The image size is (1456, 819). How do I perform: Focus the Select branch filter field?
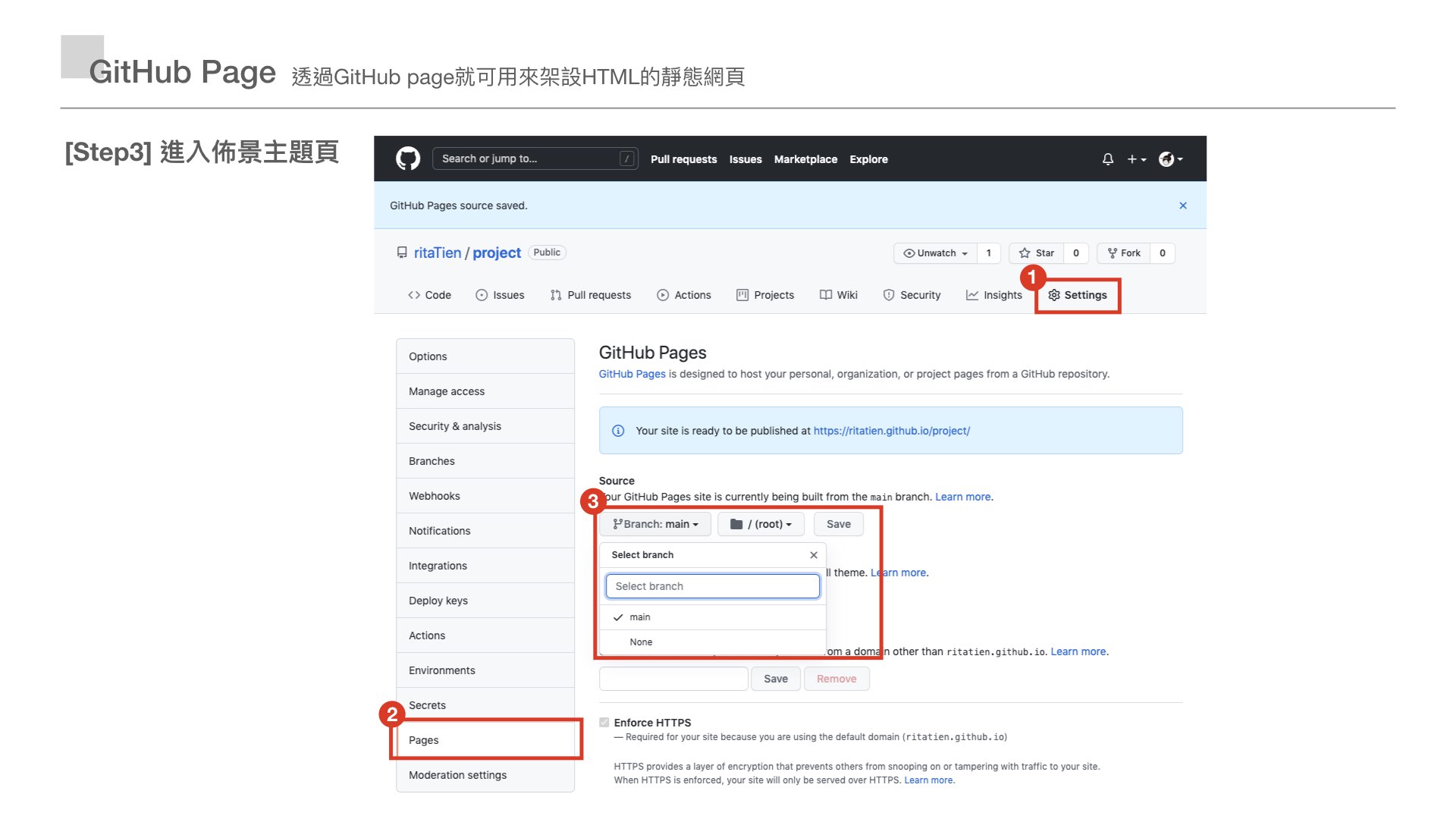pos(712,586)
